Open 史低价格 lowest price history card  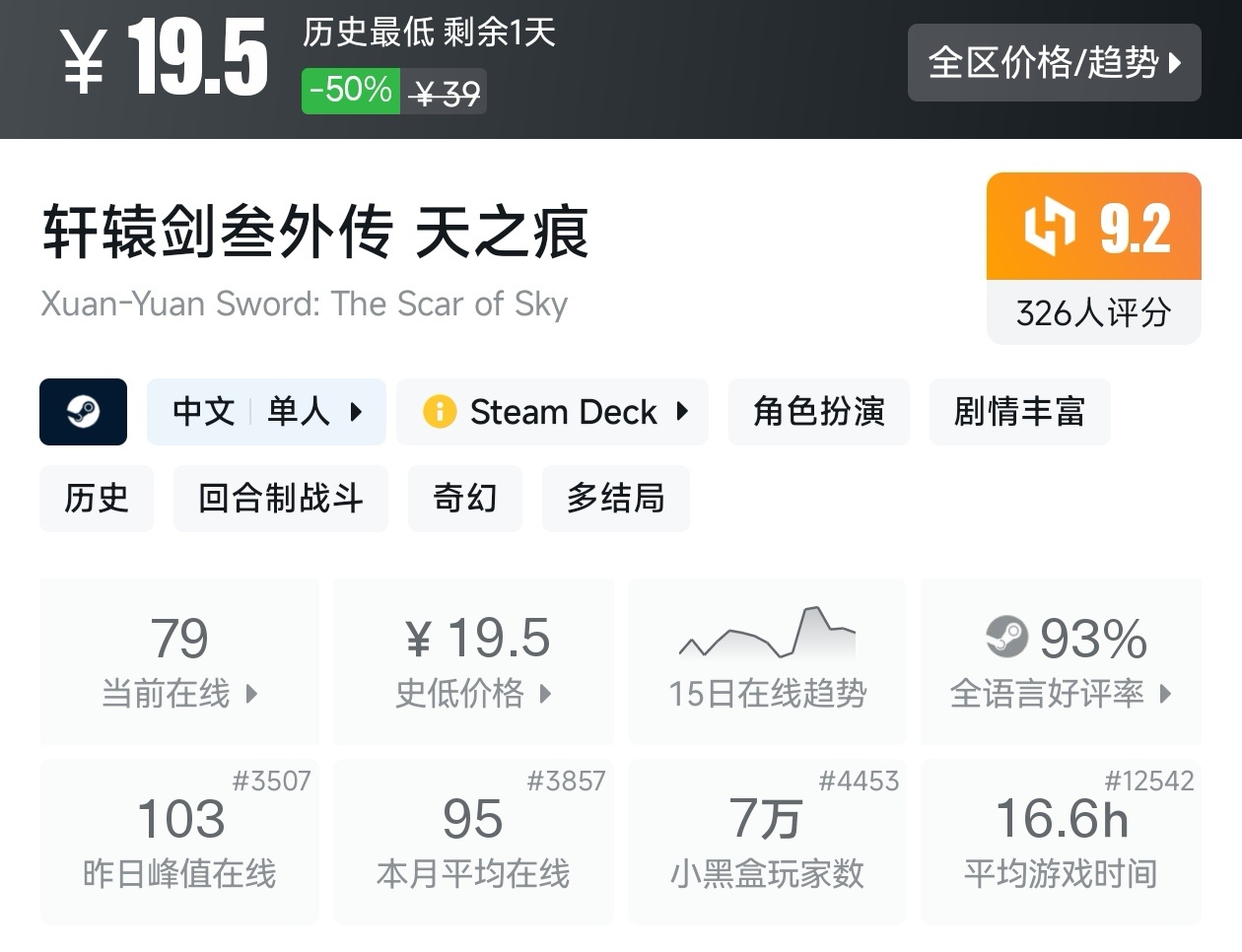(x=473, y=661)
